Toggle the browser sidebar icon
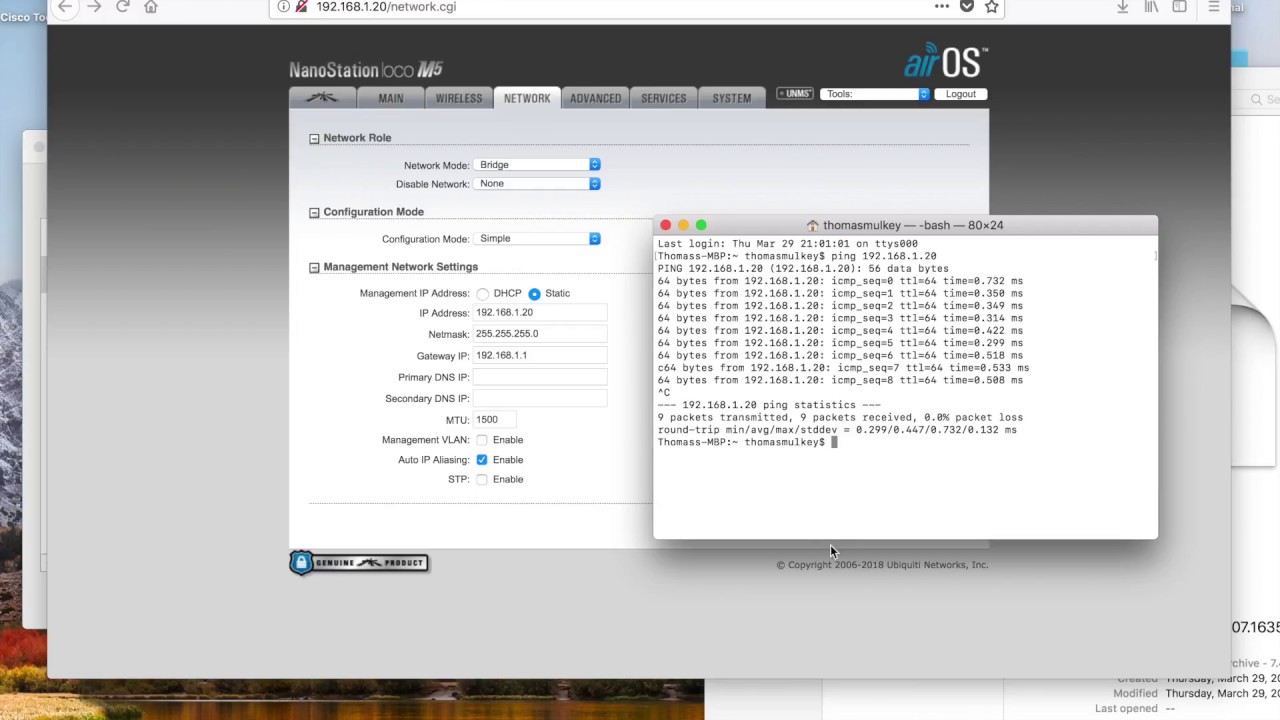 point(1180,6)
